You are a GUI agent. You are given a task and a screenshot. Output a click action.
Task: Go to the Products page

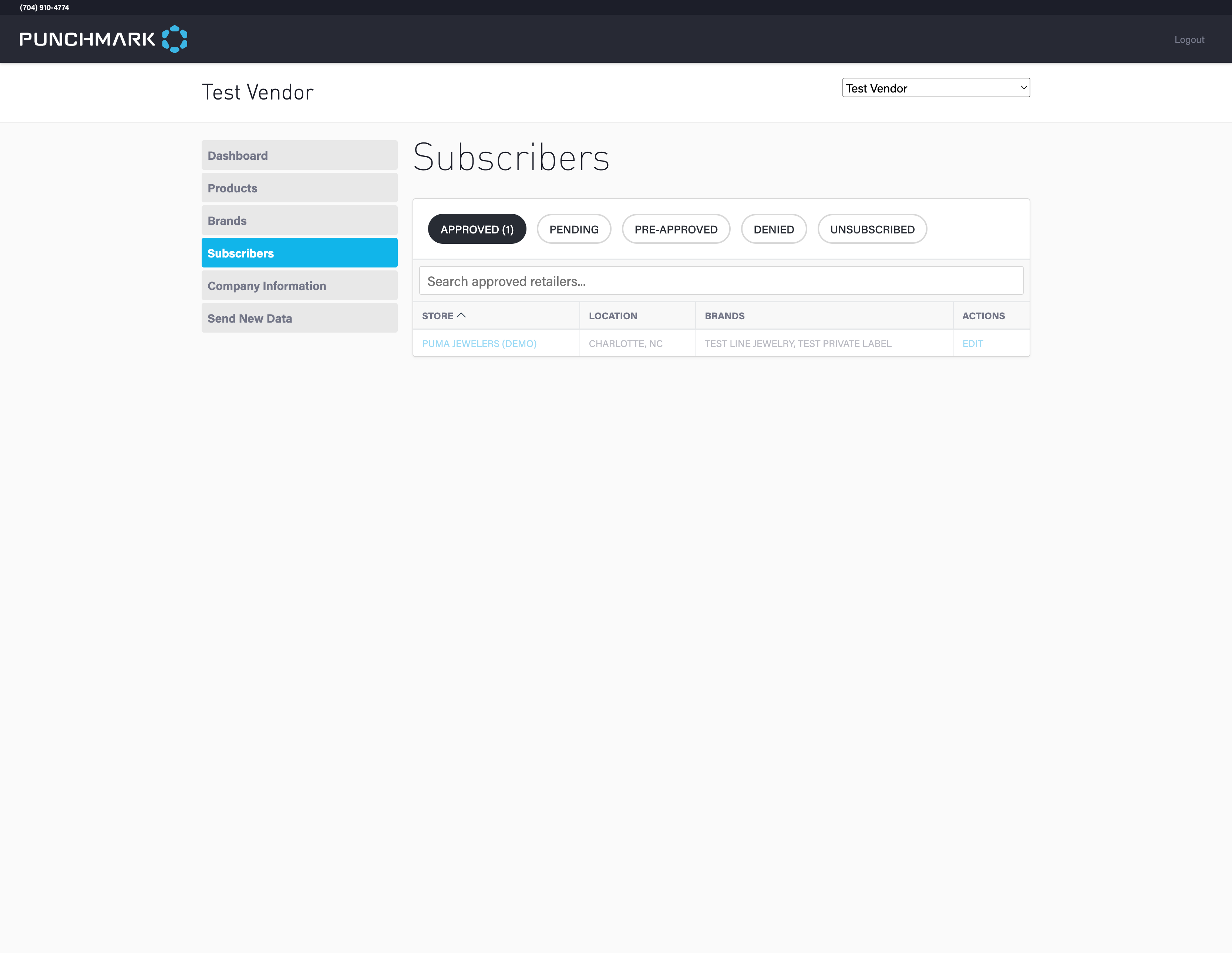click(x=299, y=188)
